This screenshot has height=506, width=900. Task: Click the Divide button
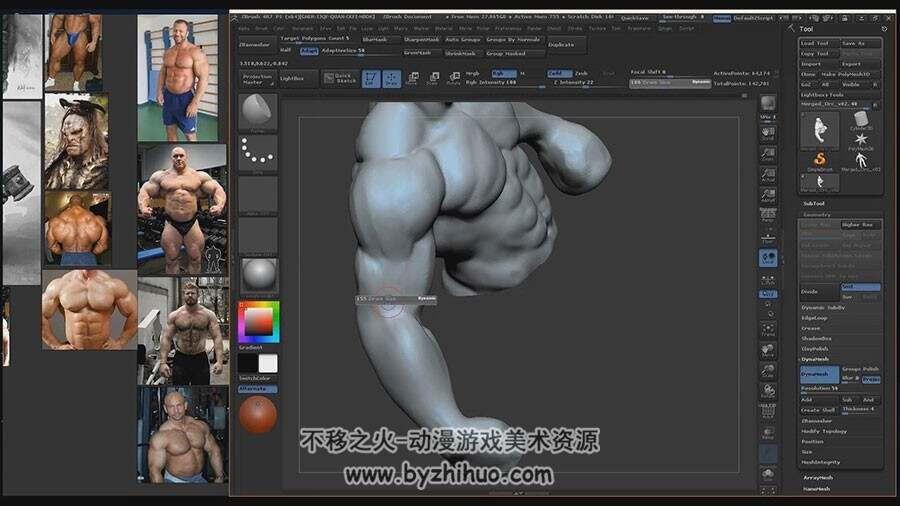pyautogui.click(x=820, y=291)
